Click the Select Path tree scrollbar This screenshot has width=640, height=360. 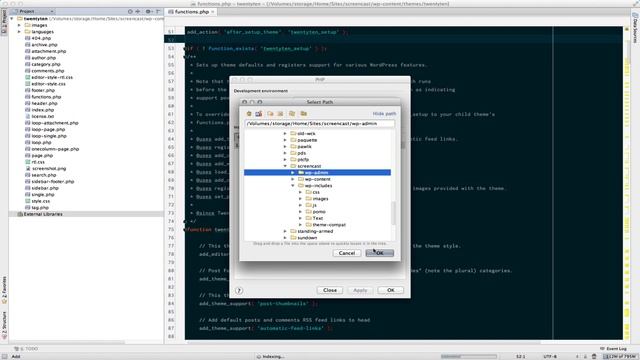tap(393, 213)
